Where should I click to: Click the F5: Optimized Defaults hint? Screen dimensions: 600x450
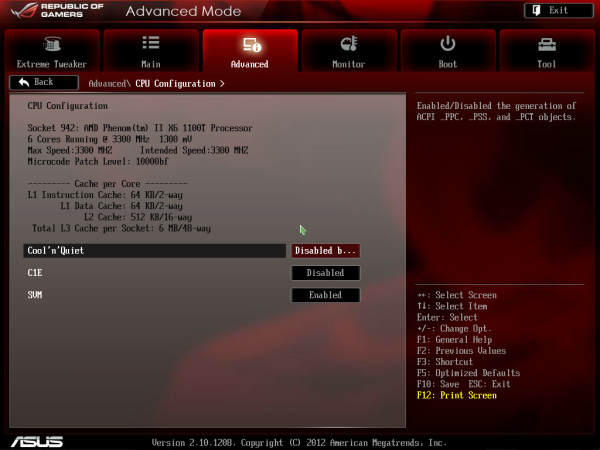pos(468,373)
